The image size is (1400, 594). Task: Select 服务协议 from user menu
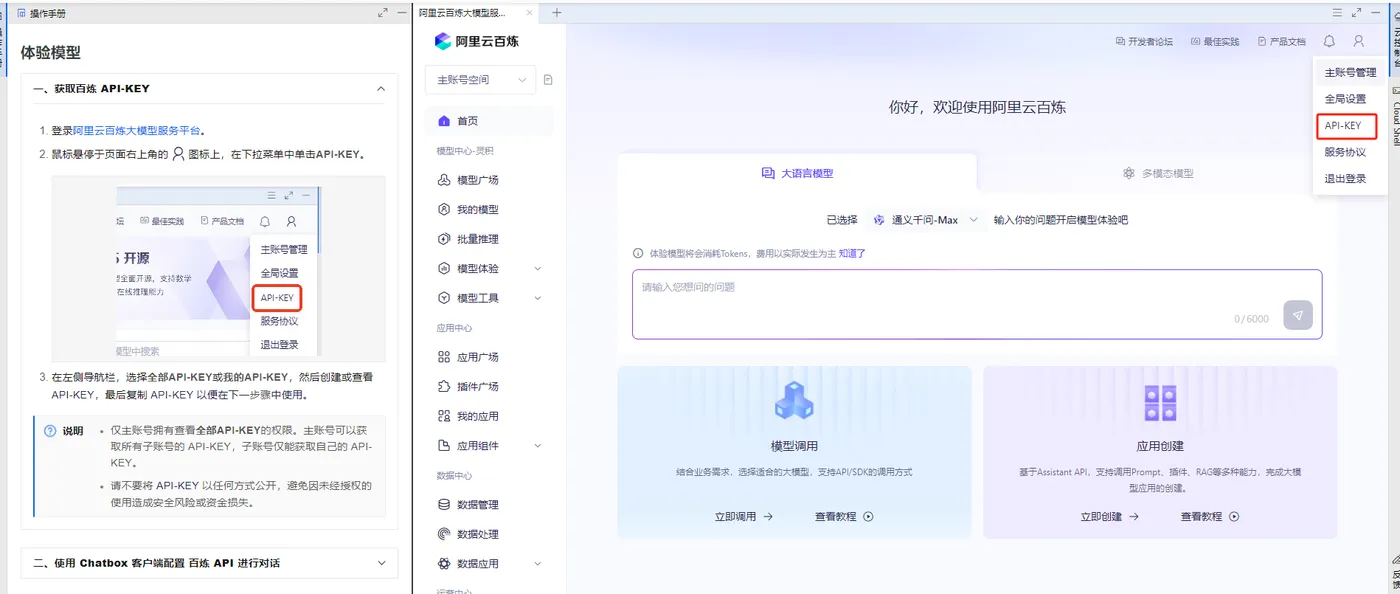(x=1345, y=152)
